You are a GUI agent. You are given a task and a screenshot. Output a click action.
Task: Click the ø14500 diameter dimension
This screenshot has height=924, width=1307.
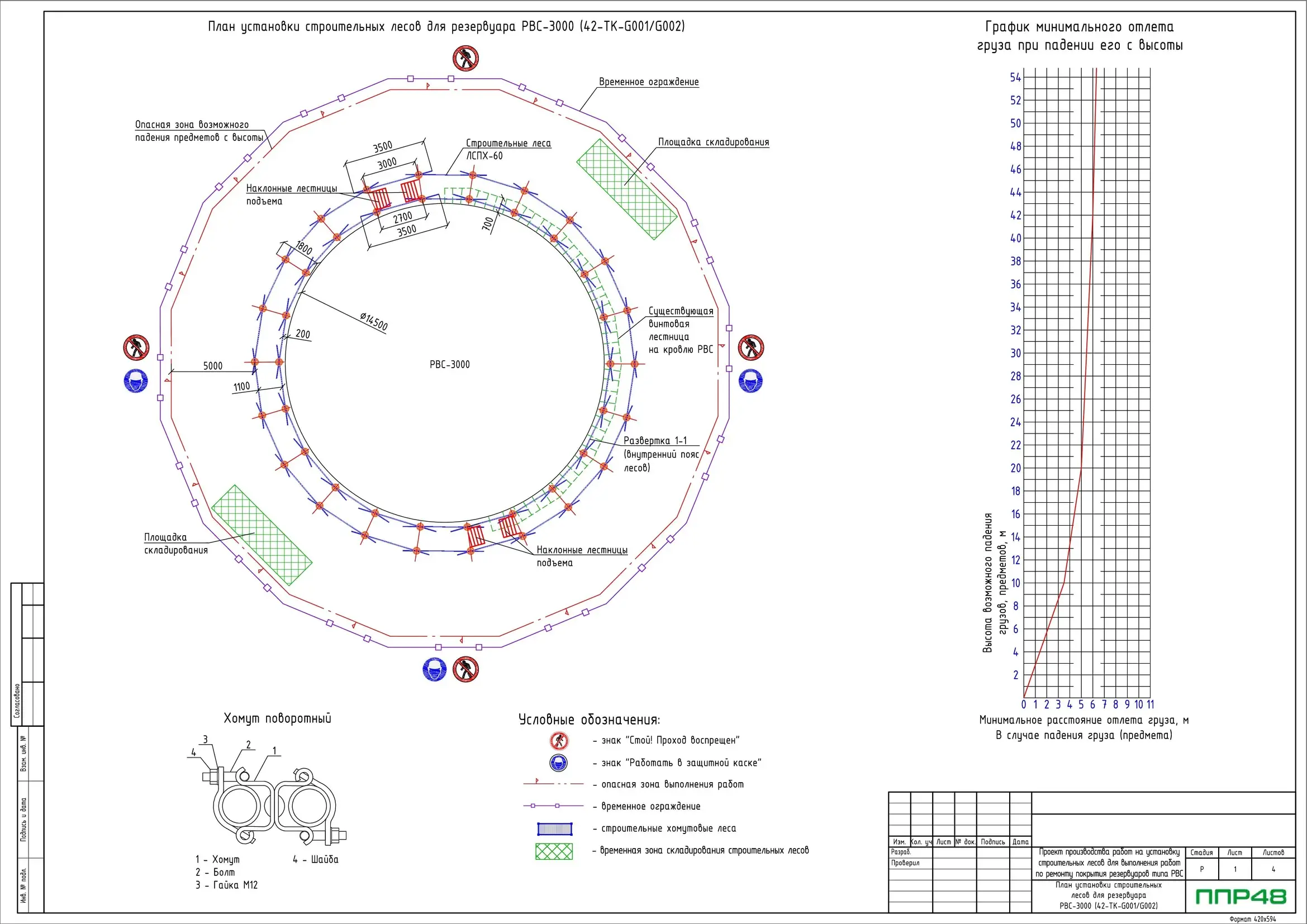[x=373, y=321]
